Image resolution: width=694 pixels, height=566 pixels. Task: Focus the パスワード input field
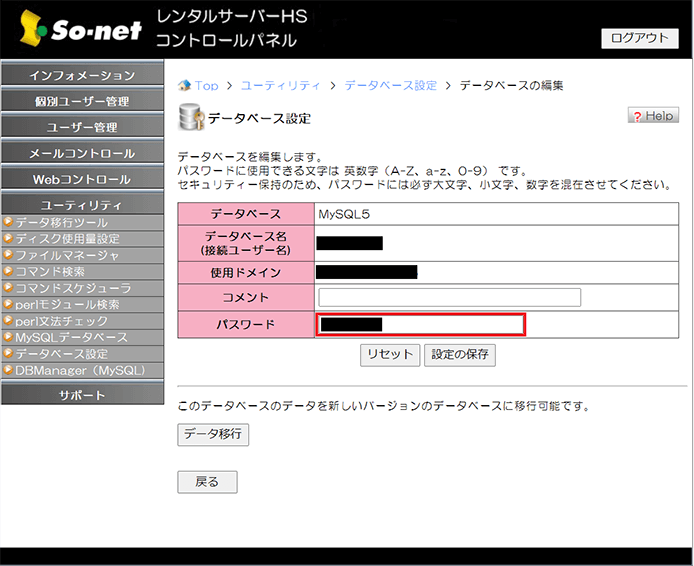pyautogui.click(x=420, y=324)
